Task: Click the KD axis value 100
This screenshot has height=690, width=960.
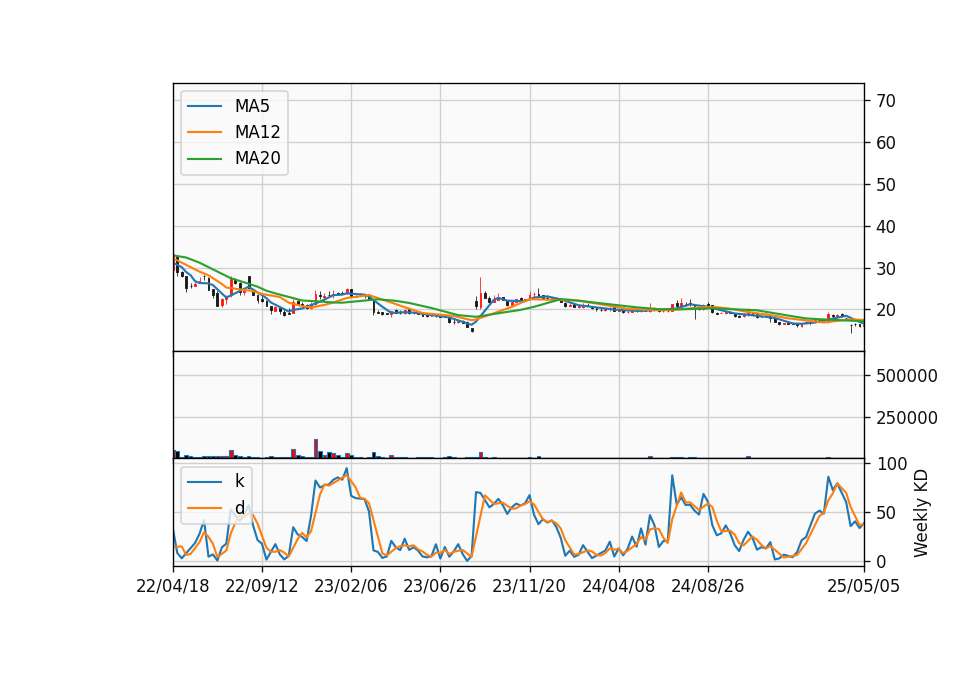Action: pyautogui.click(x=891, y=463)
